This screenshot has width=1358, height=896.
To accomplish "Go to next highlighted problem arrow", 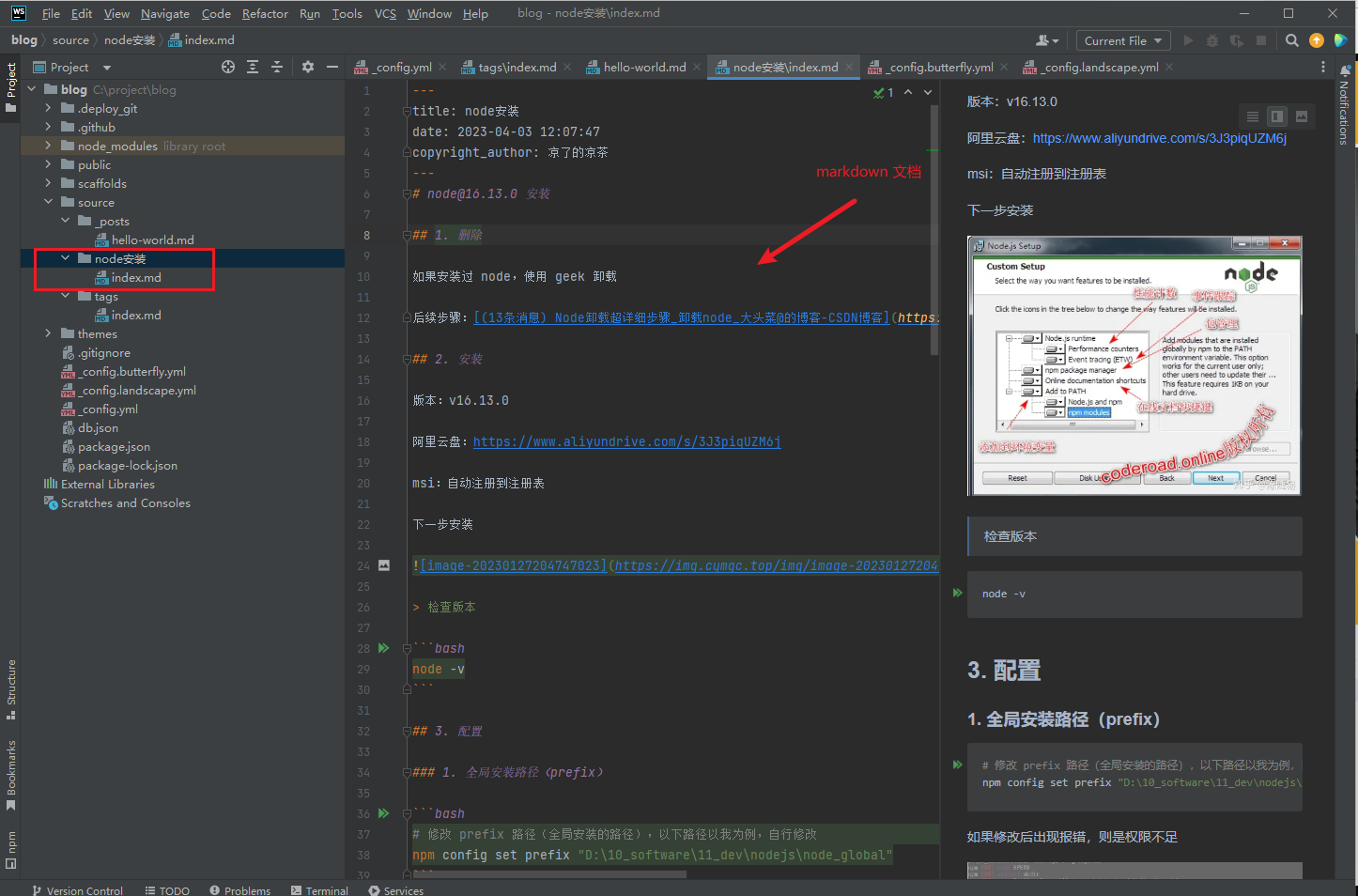I will click(x=928, y=92).
